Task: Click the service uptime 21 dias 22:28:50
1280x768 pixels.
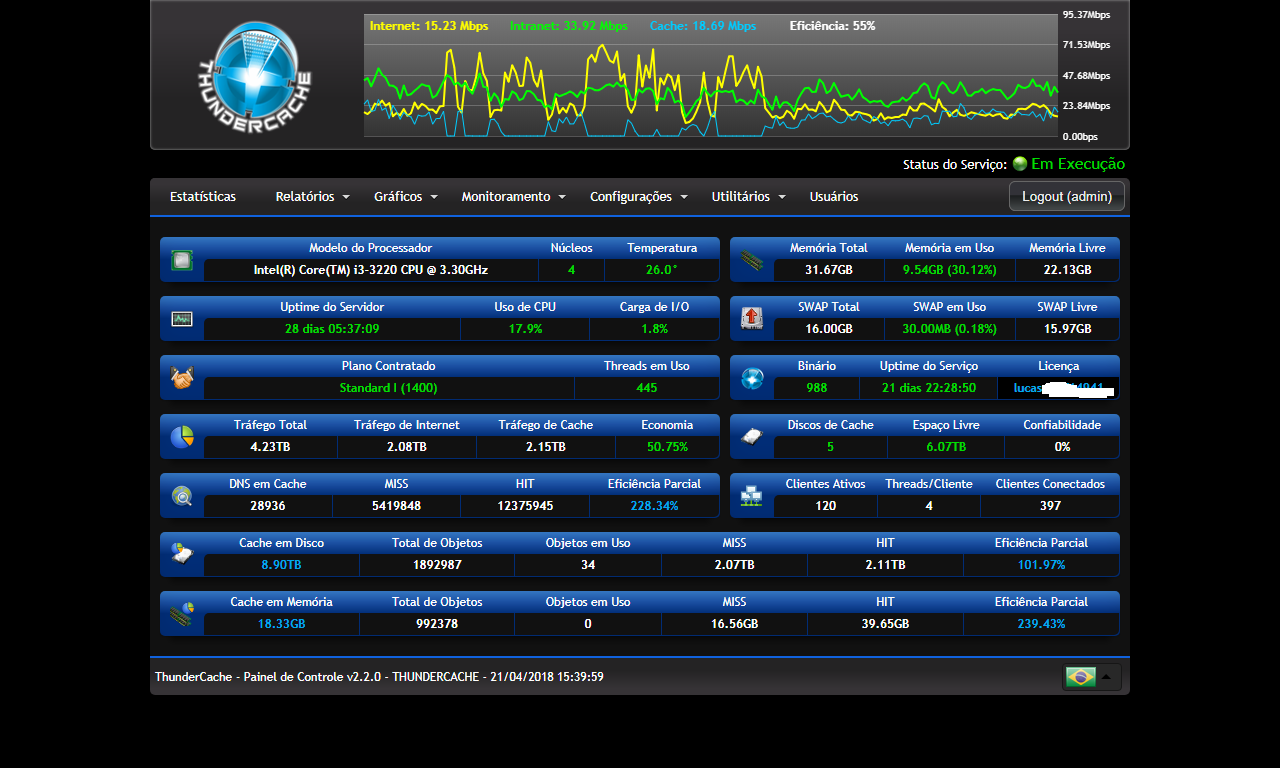Action: coord(929,388)
